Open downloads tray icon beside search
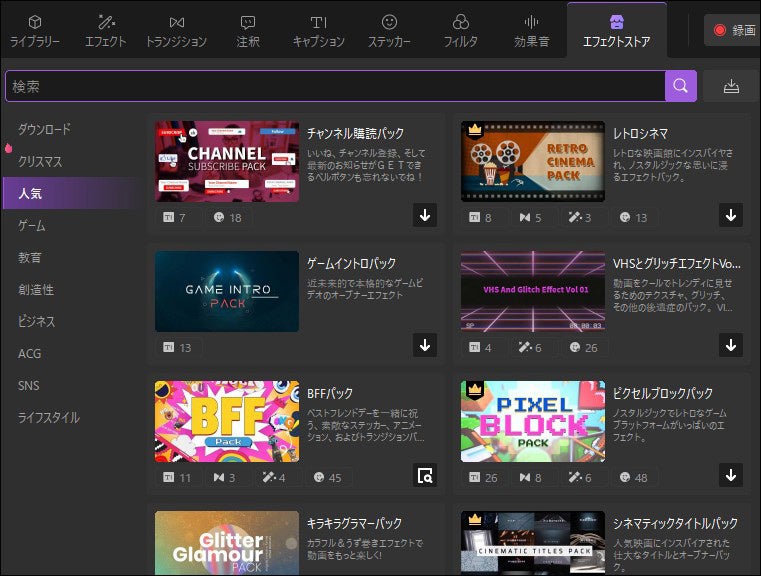Screen dimensions: 761x576 (x=731, y=86)
